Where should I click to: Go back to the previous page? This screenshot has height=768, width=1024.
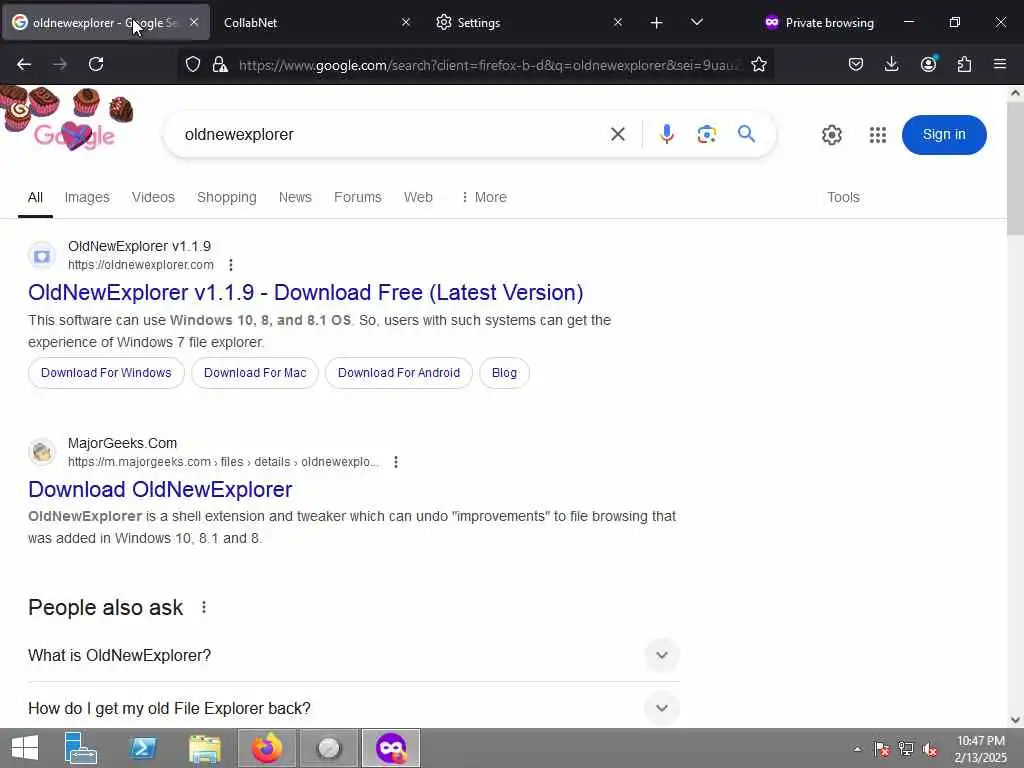tap(24, 64)
